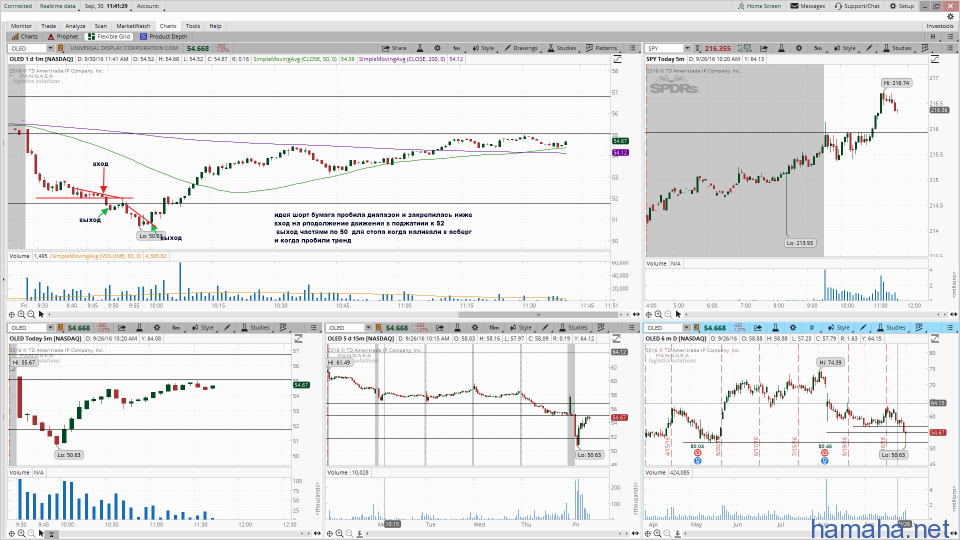Open Studies in OLED Today 5m chart

click(x=255, y=328)
